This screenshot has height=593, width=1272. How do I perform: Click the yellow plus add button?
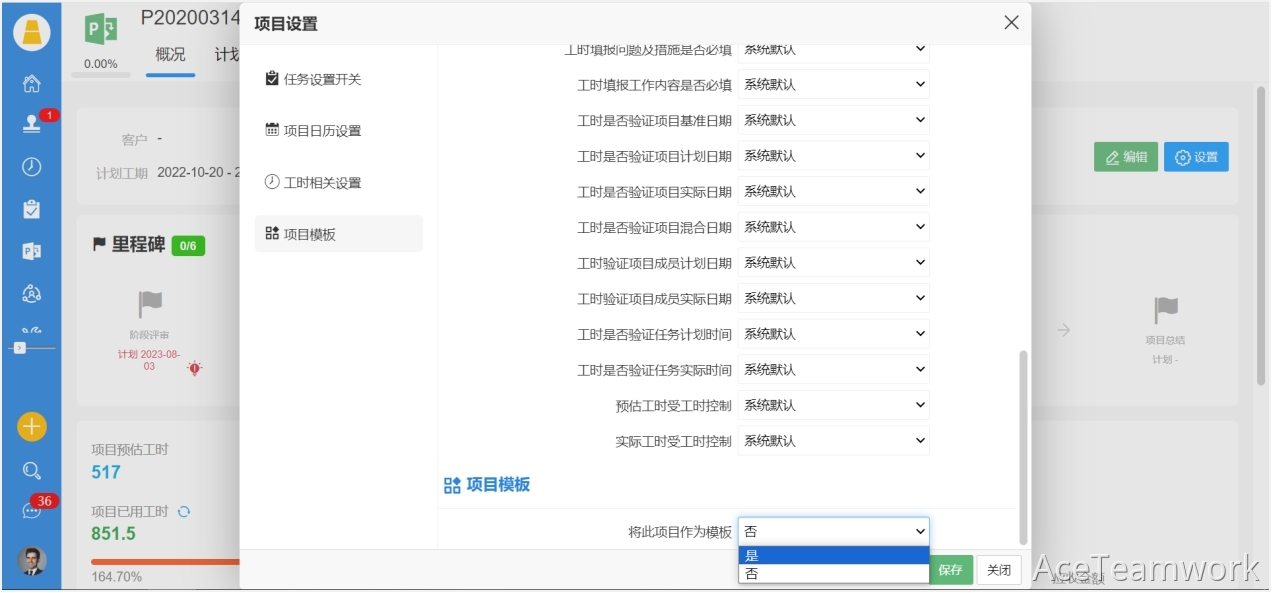point(31,427)
